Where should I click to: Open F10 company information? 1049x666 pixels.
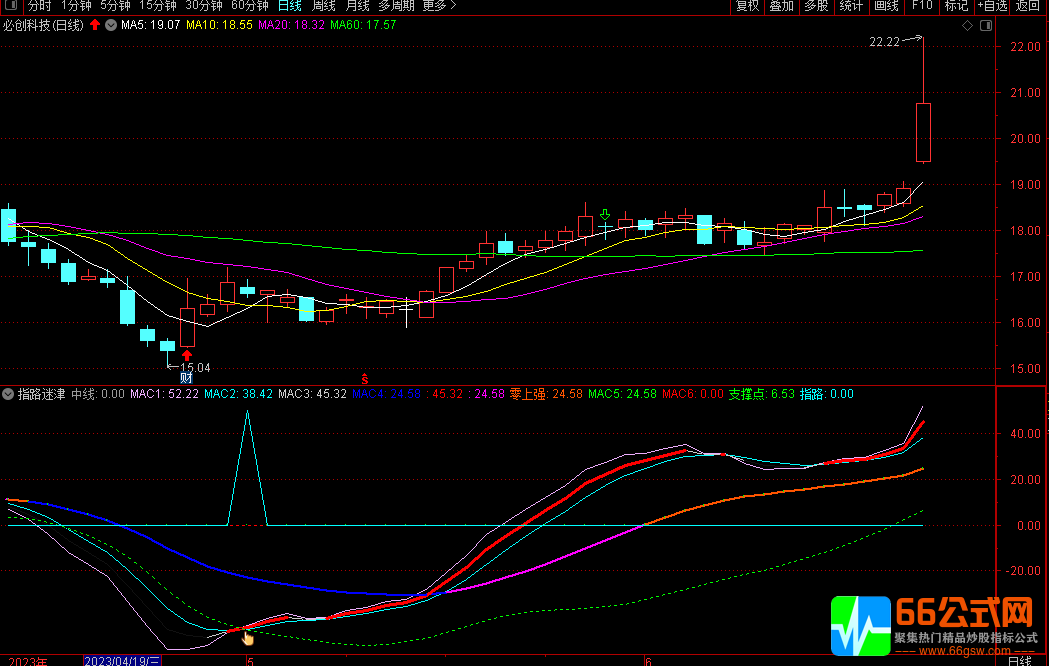pos(922,6)
